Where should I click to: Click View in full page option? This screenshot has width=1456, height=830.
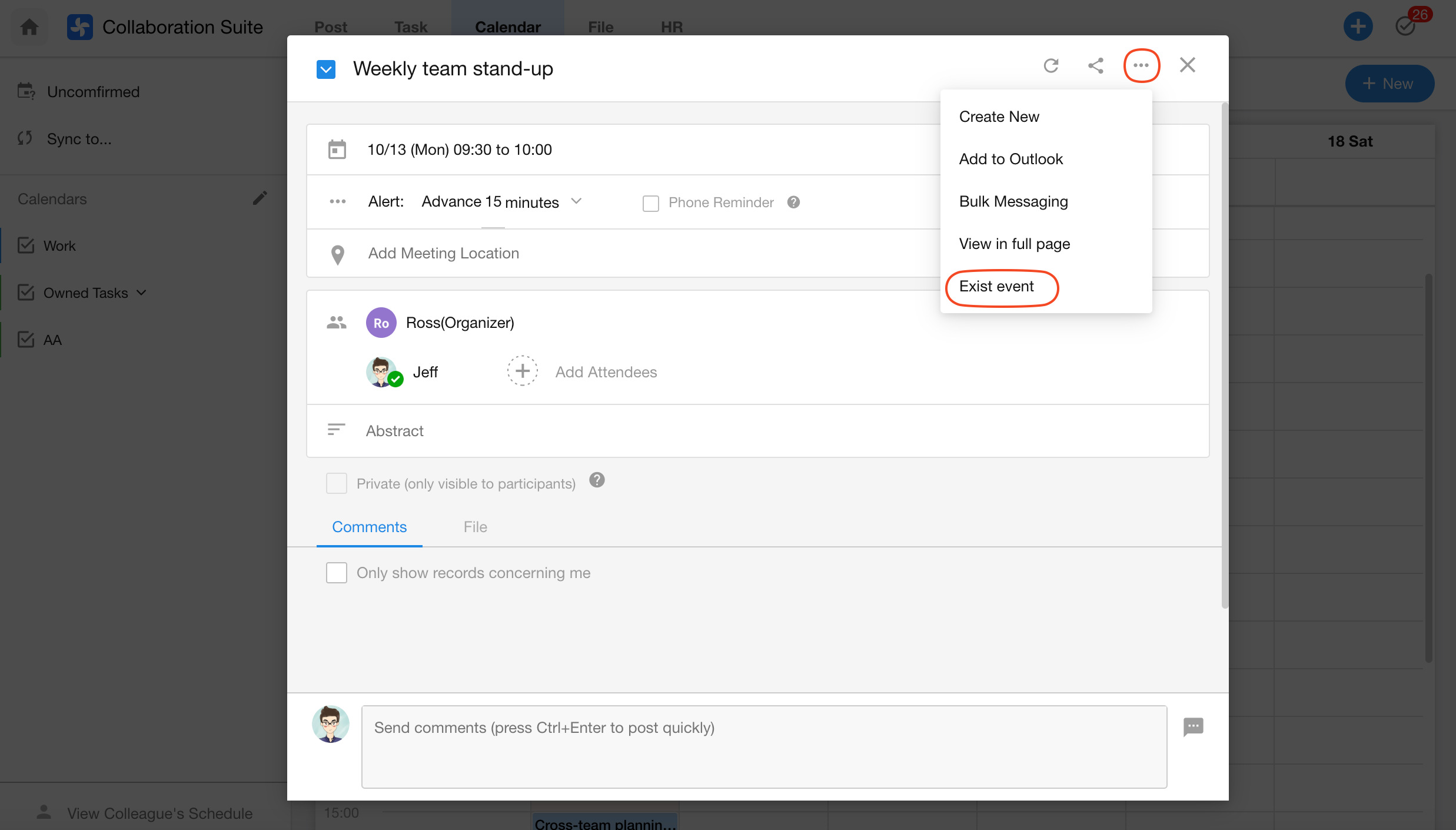click(x=1015, y=244)
